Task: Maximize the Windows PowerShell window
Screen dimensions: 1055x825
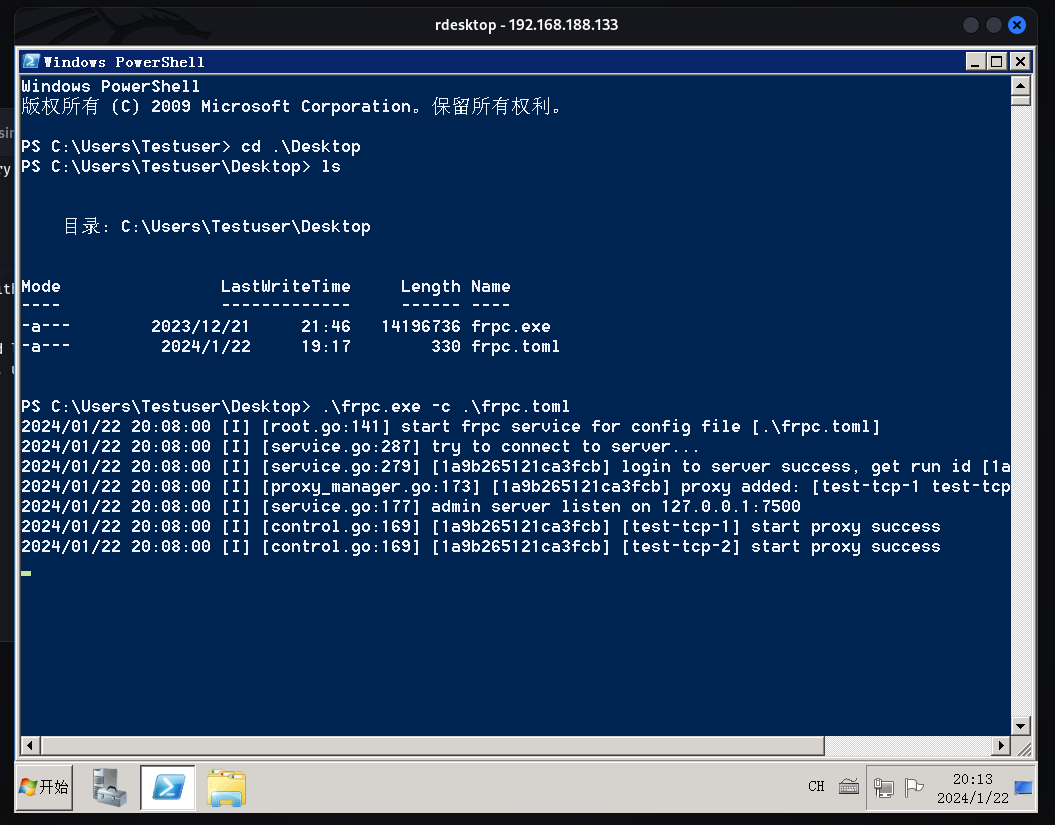Action: (x=996, y=62)
